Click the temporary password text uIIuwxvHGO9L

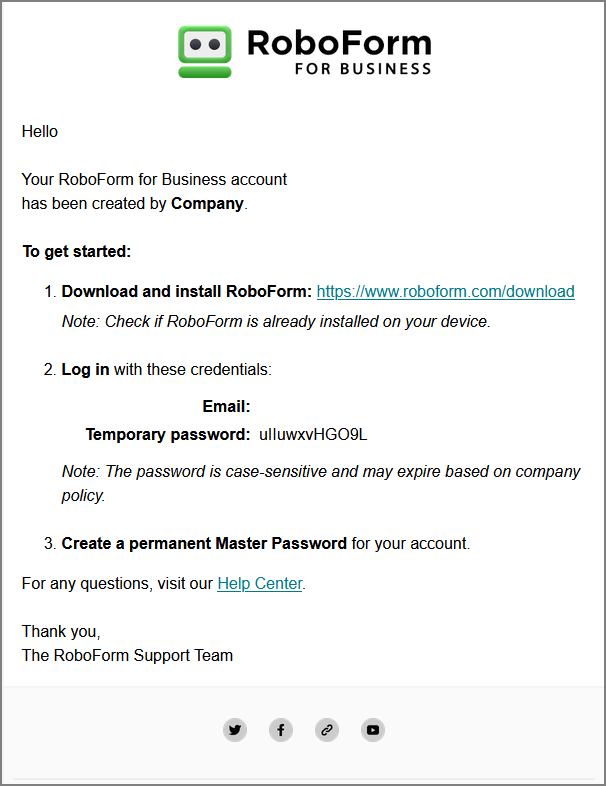pos(313,435)
